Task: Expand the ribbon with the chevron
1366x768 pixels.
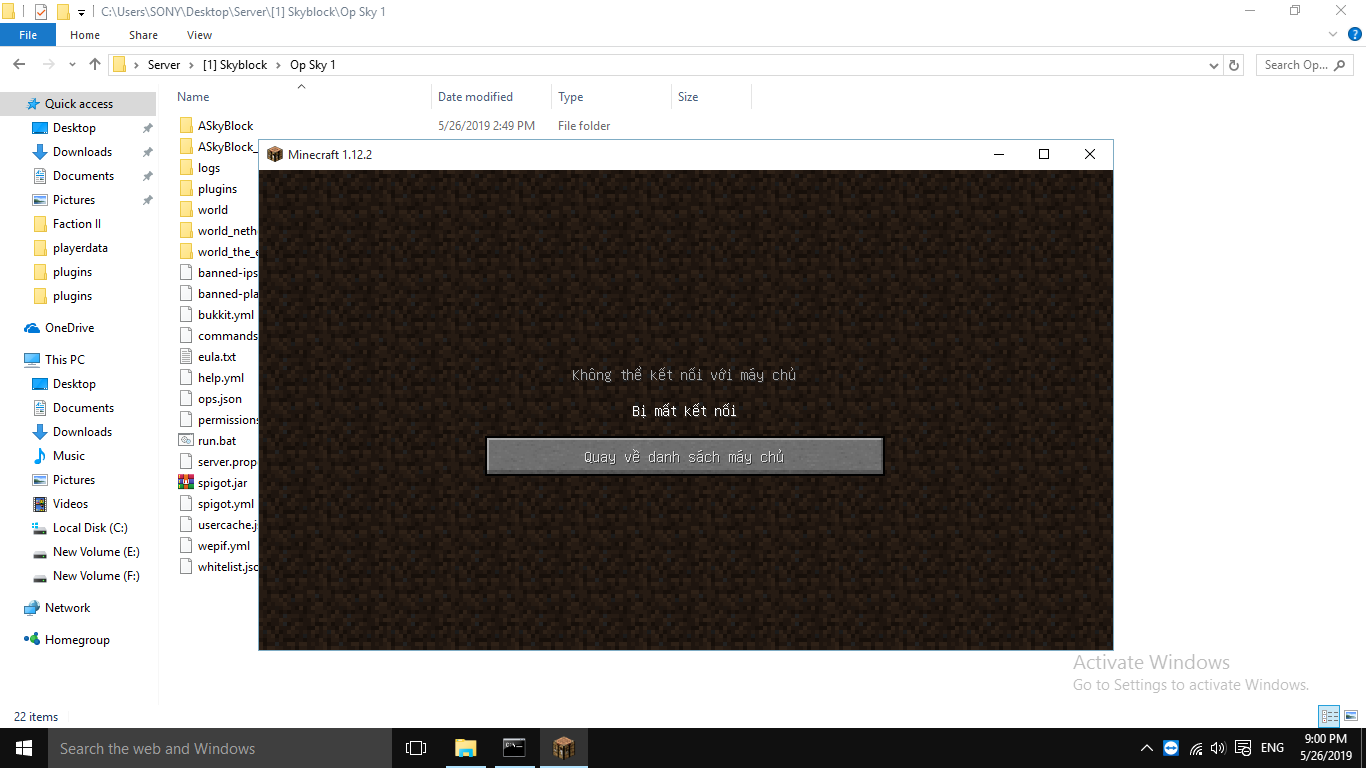Action: [1332, 34]
